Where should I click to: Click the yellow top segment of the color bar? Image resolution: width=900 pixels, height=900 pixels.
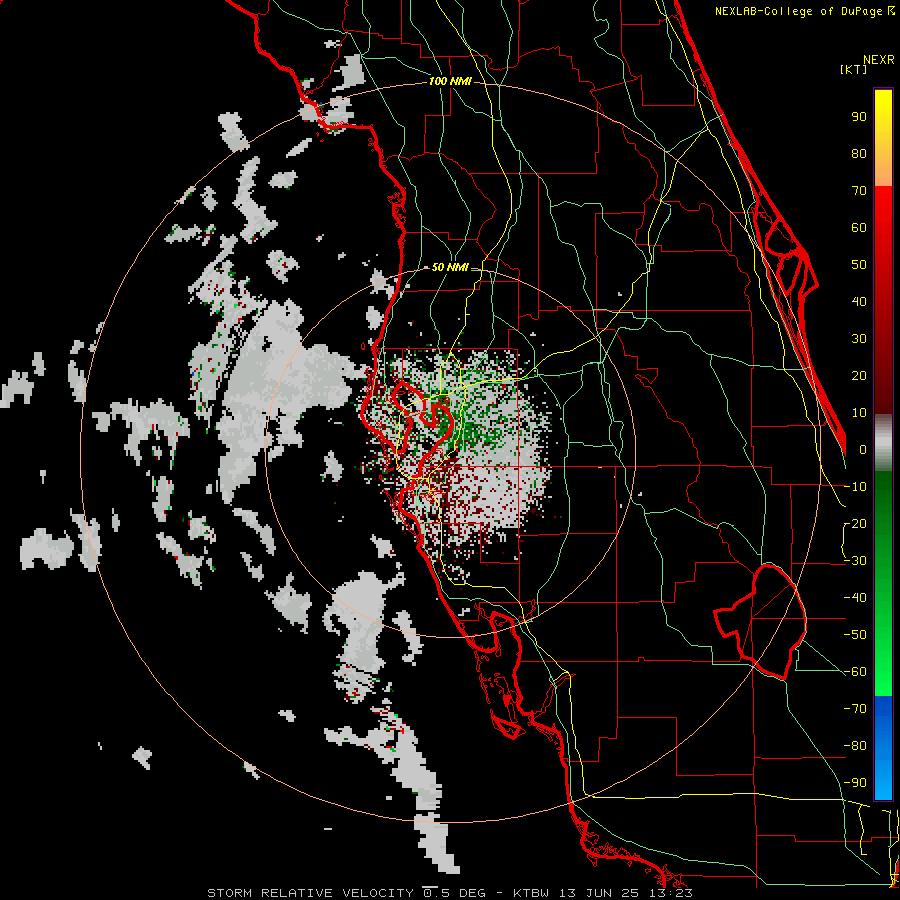883,138
